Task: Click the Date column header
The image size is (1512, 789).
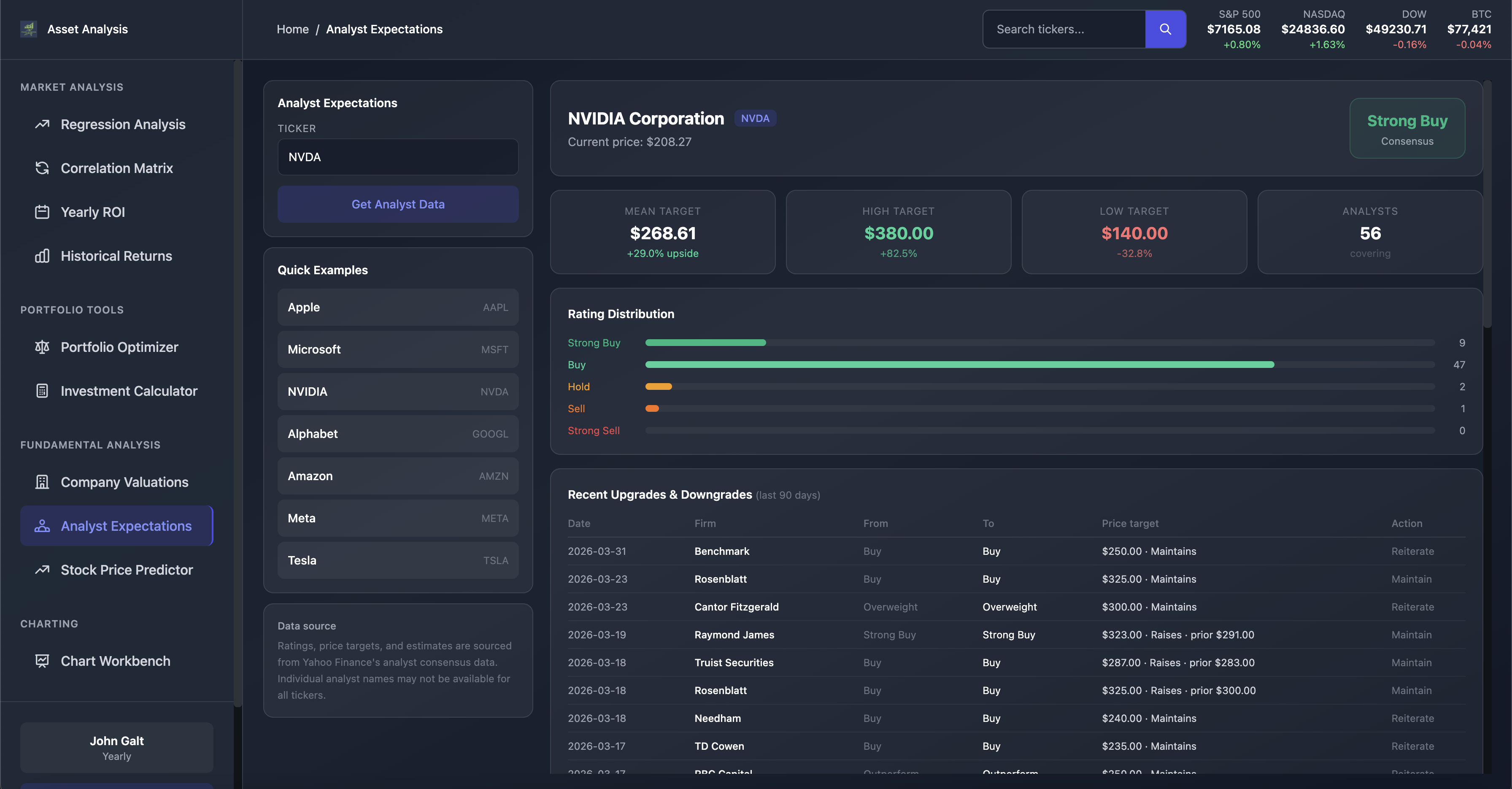Action: (579, 523)
